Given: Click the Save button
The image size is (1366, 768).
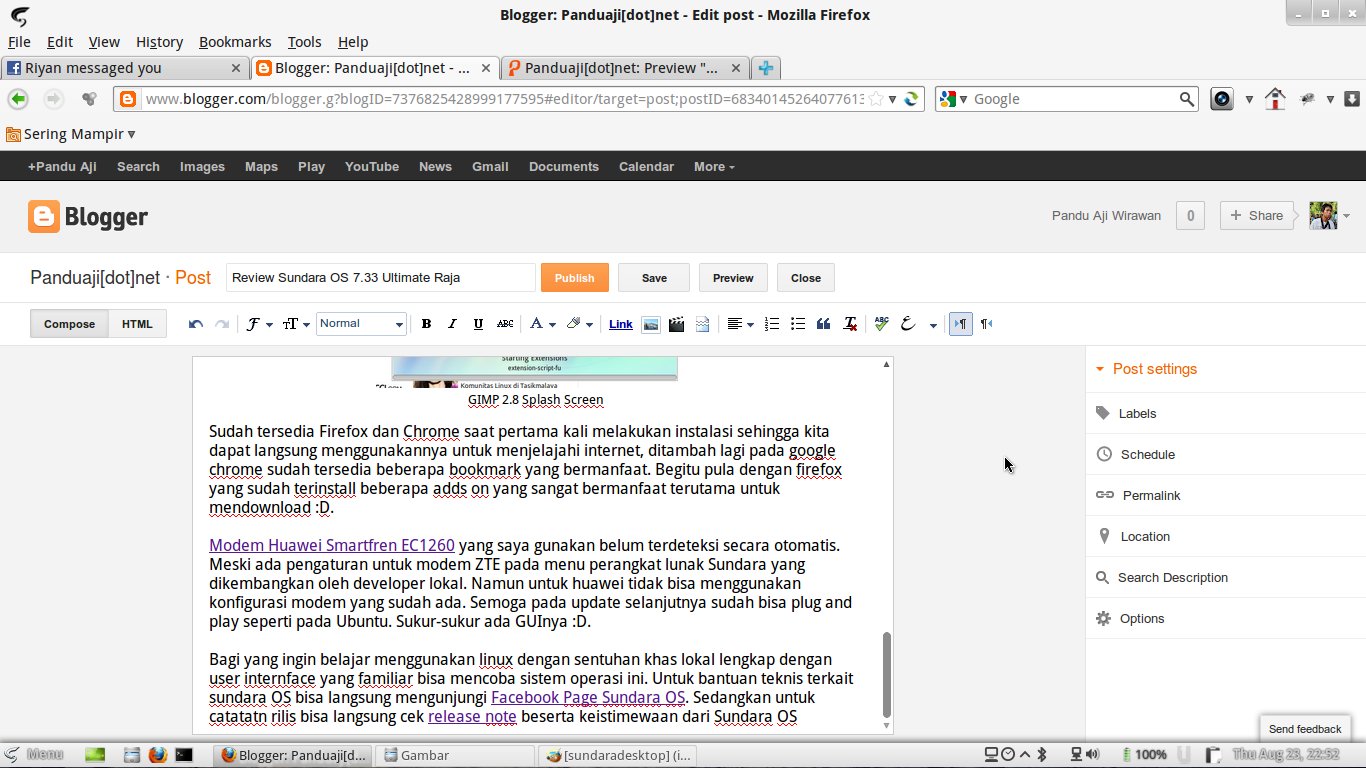Looking at the screenshot, I should point(654,278).
